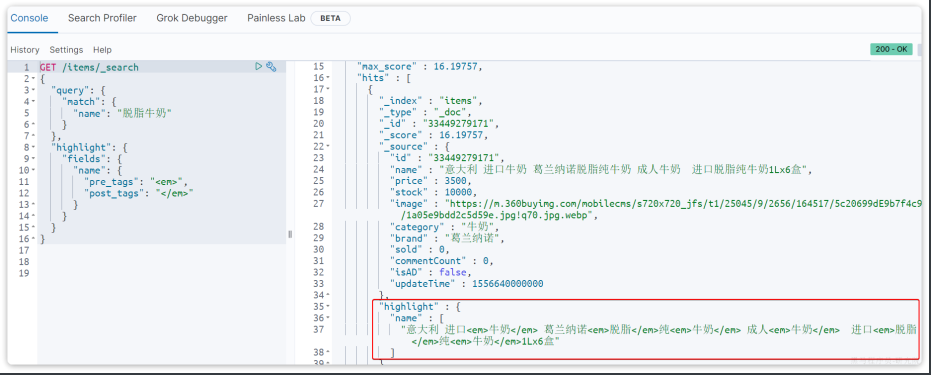Click the "isAD" : false line
Image resolution: width=931 pixels, height=375 pixels.
[x=431, y=272]
